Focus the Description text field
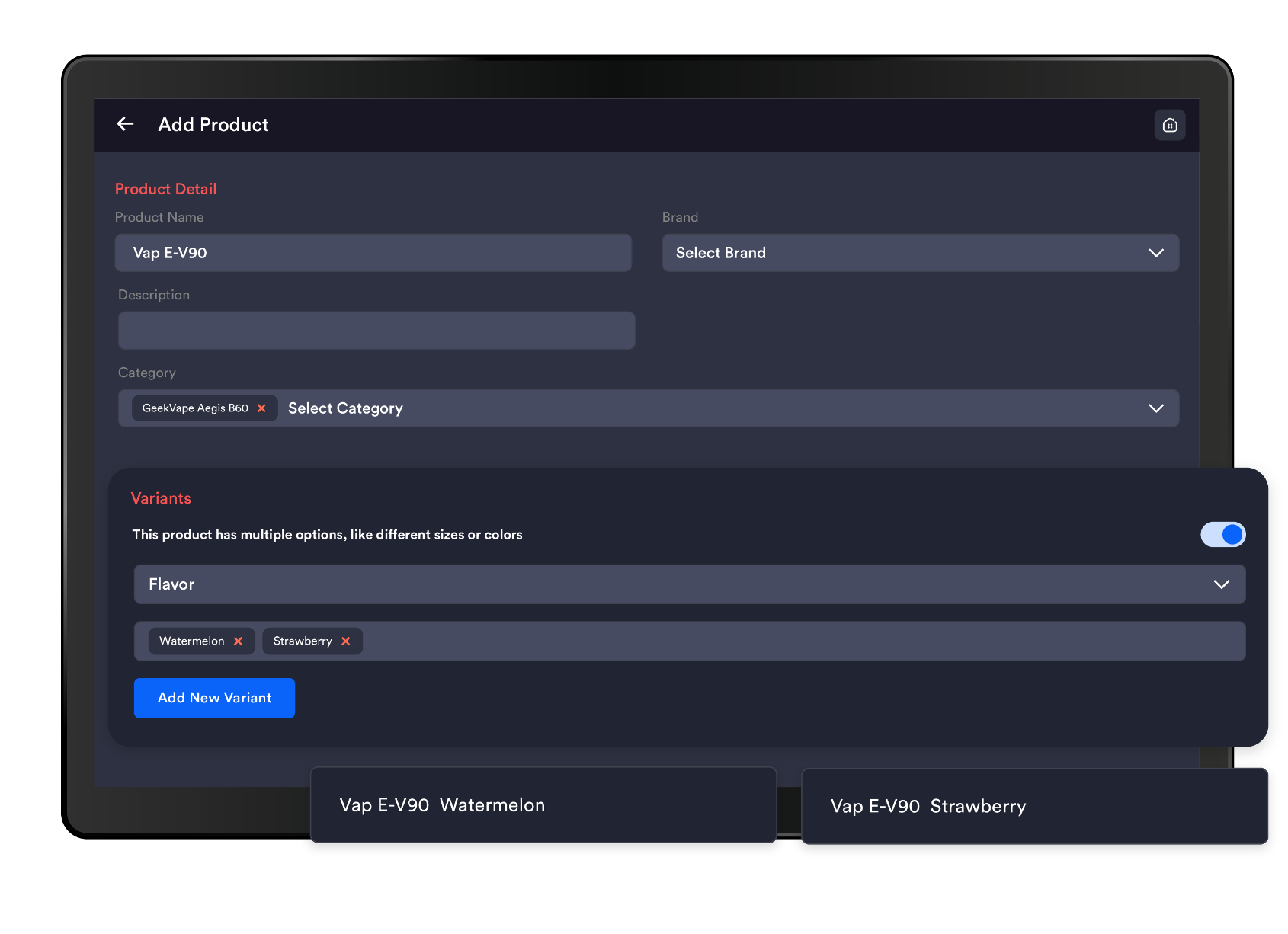Image resolution: width=1288 pixels, height=934 pixels. [376, 331]
